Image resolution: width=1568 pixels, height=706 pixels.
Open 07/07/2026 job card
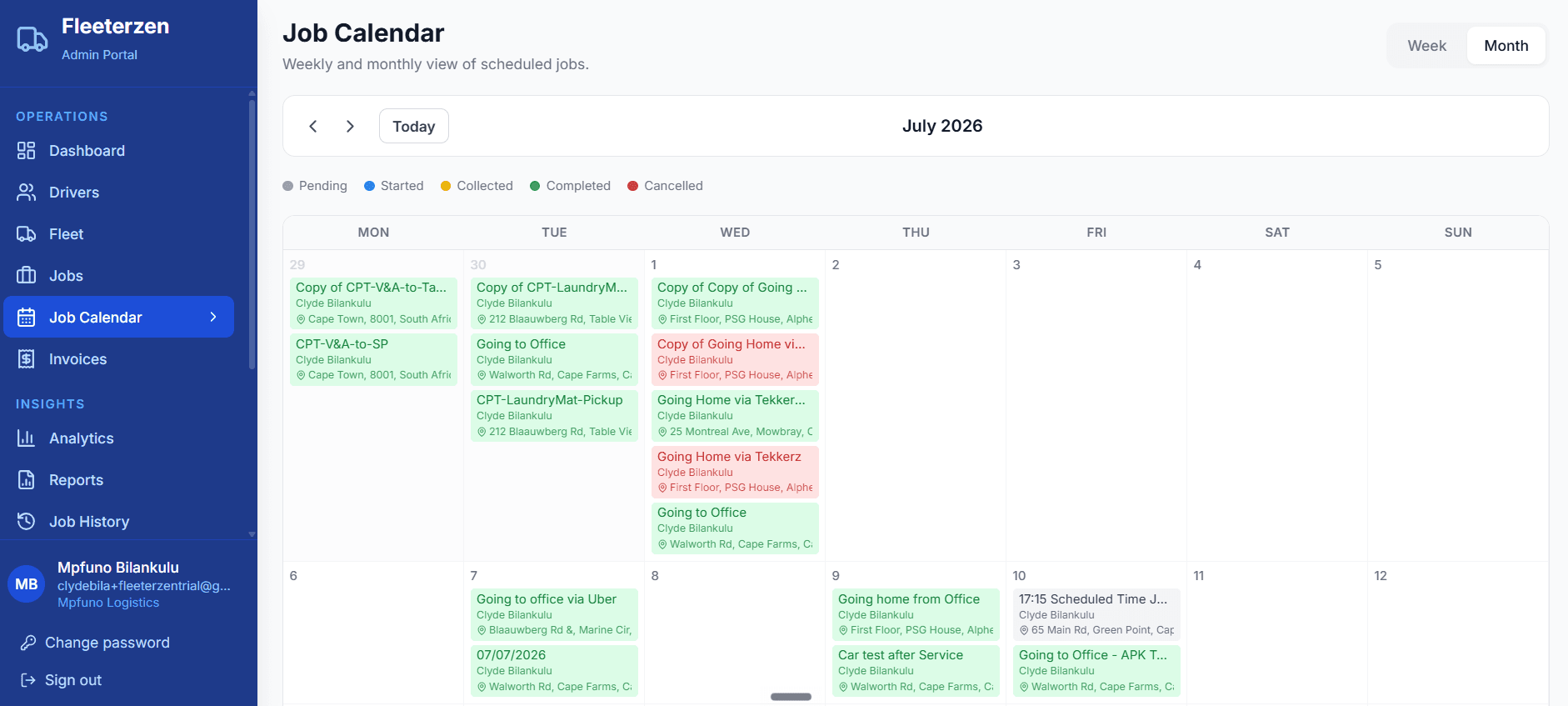(554, 670)
